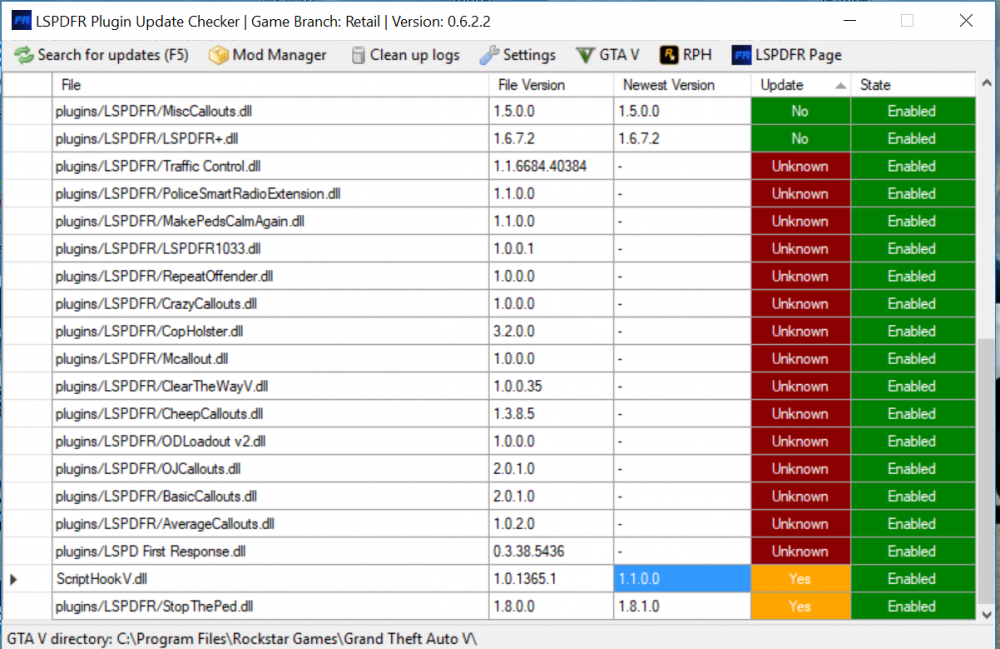Image resolution: width=1000 pixels, height=649 pixels.
Task: Select CopHolster.dll file name
Action: [149, 331]
